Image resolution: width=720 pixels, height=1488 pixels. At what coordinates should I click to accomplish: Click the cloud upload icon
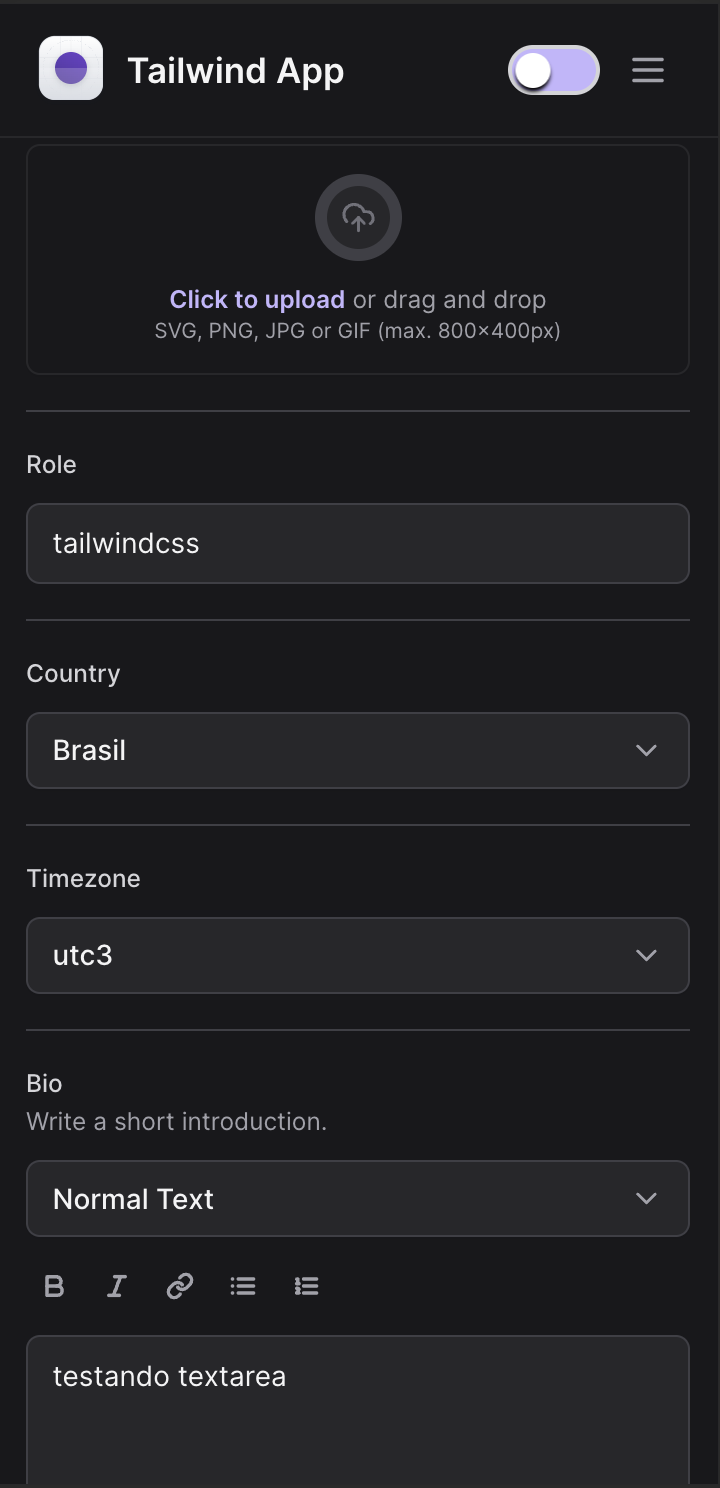358,217
